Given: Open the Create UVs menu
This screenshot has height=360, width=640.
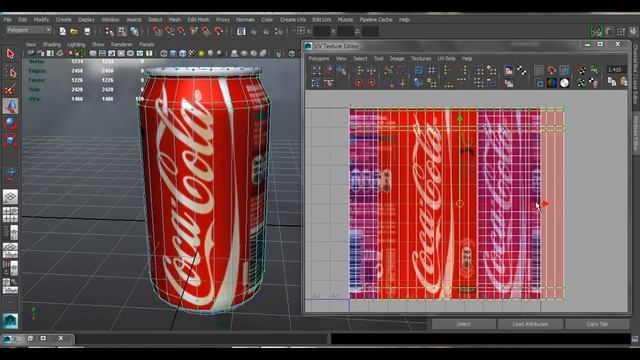Looking at the screenshot, I should tap(293, 20).
